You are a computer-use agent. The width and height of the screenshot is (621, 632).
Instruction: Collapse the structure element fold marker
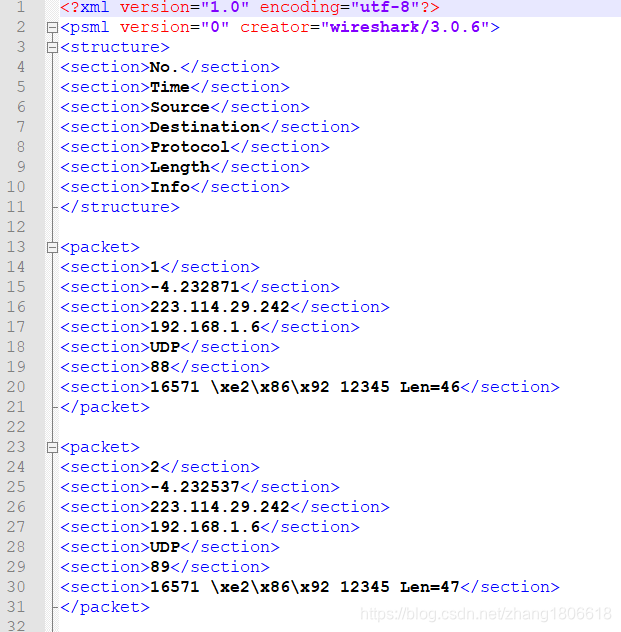pos(52,48)
